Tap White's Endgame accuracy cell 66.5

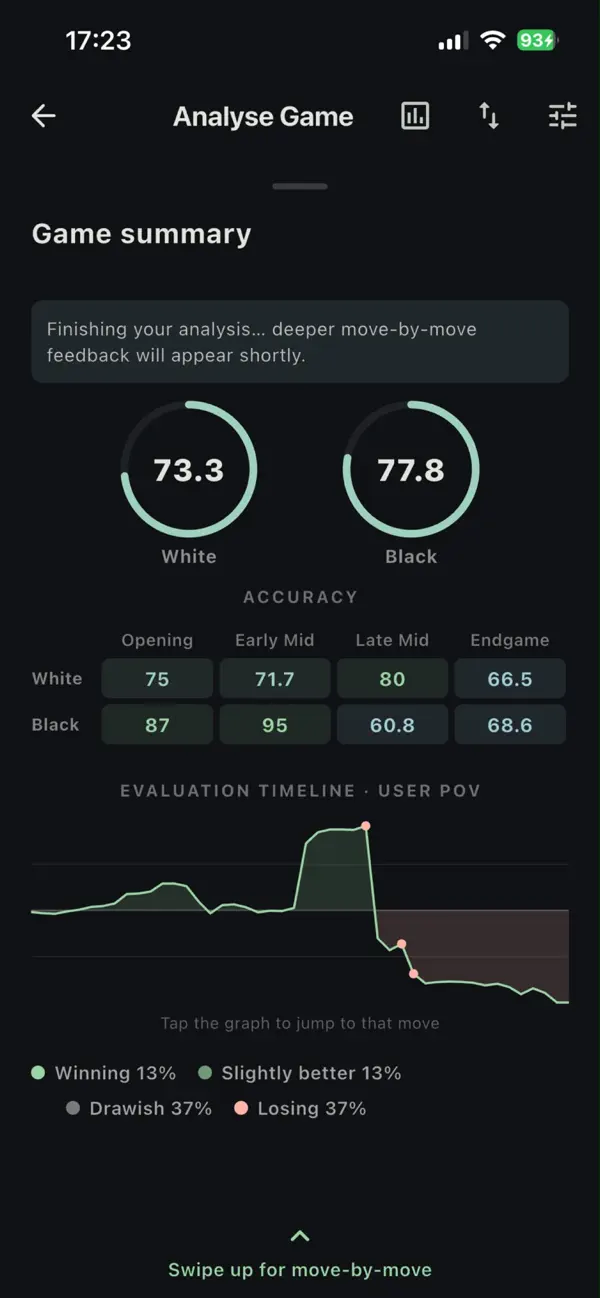pyautogui.click(x=510, y=679)
